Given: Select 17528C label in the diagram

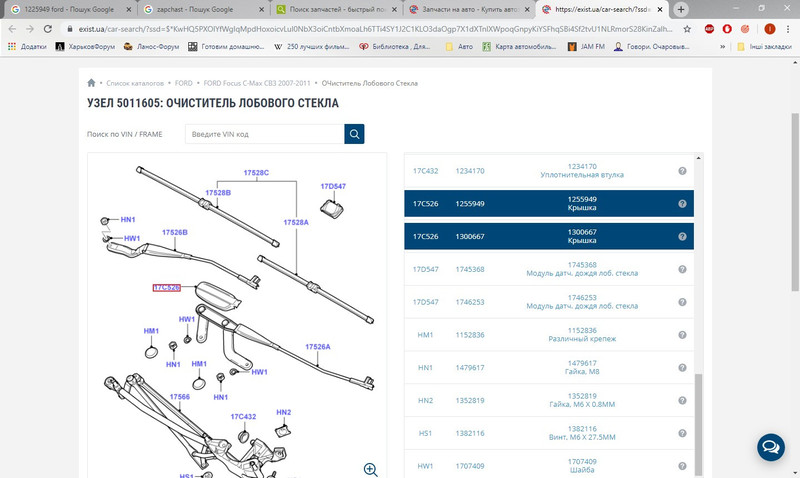Looking at the screenshot, I should pyautogui.click(x=256, y=173).
